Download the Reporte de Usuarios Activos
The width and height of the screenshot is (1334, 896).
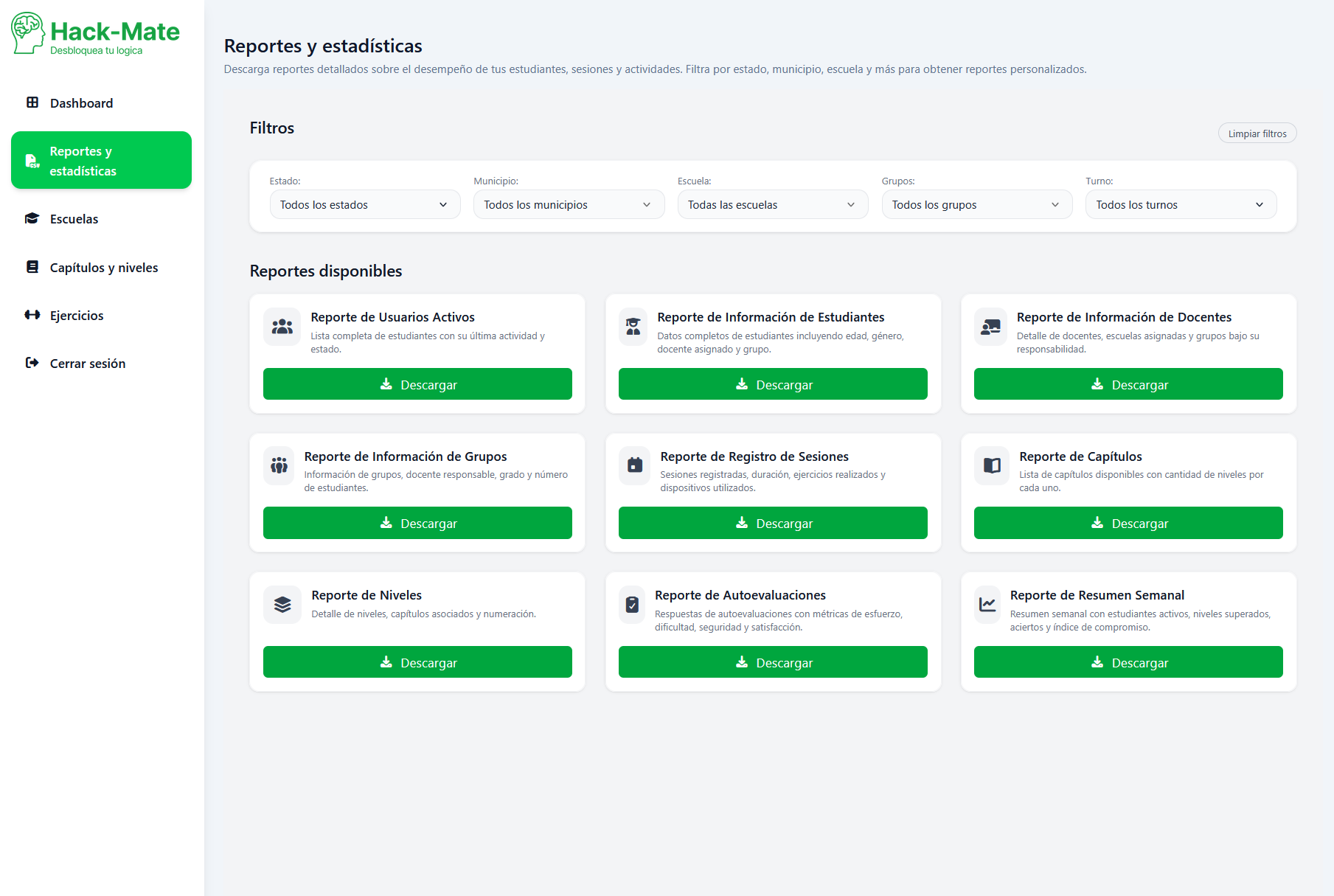417,384
